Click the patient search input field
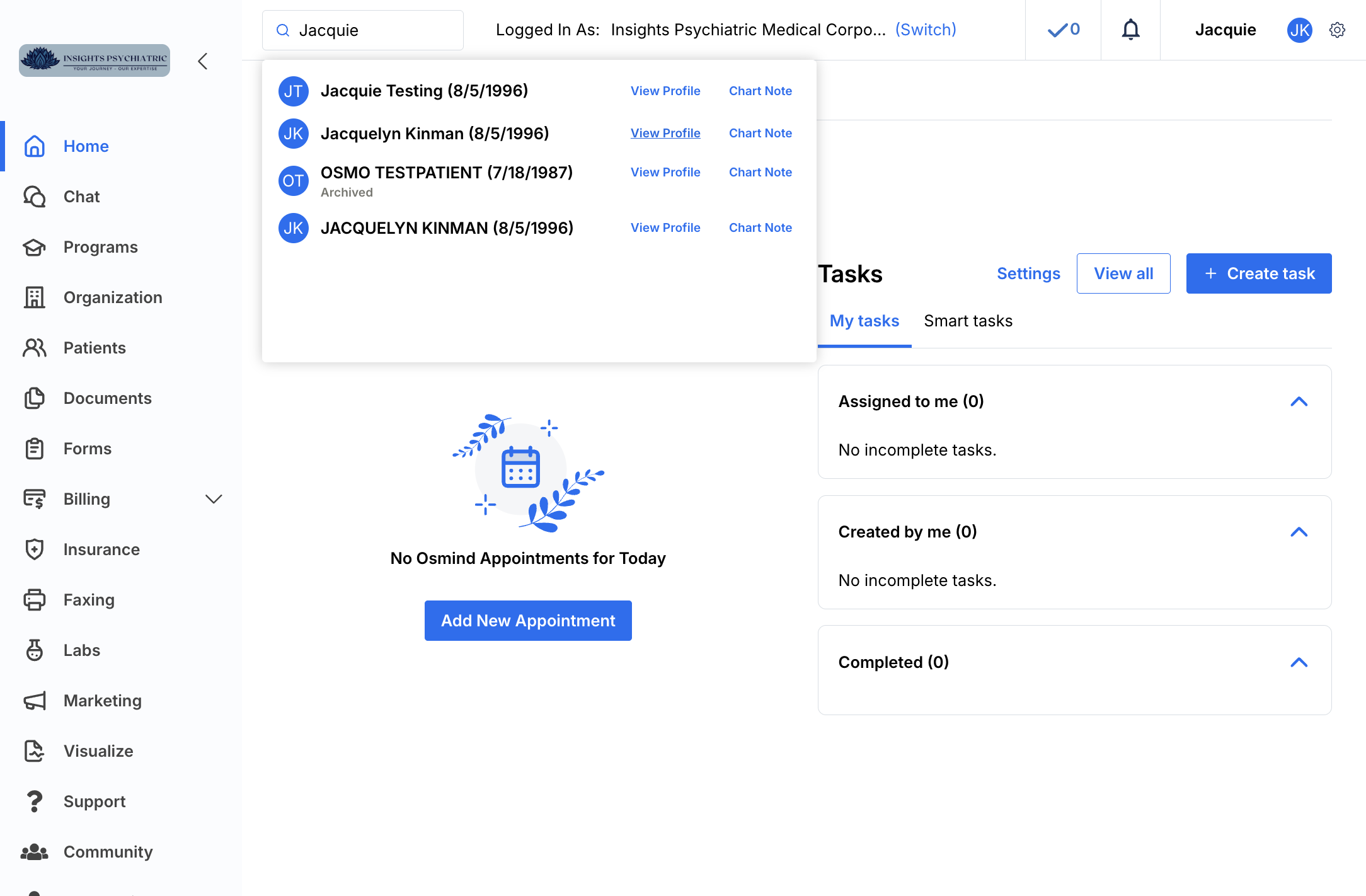The height and width of the screenshot is (896, 1366). pos(363,30)
